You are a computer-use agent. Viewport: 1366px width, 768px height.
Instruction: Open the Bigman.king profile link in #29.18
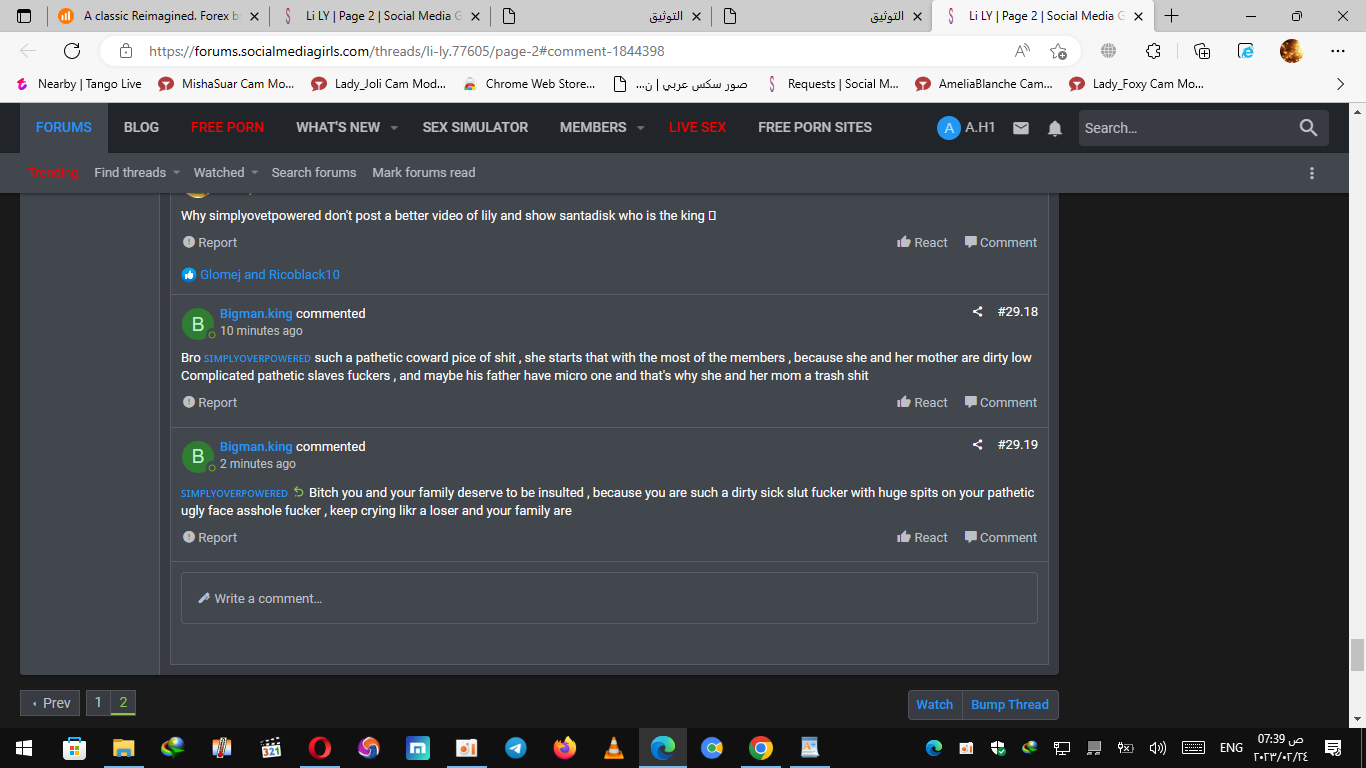[x=256, y=314]
